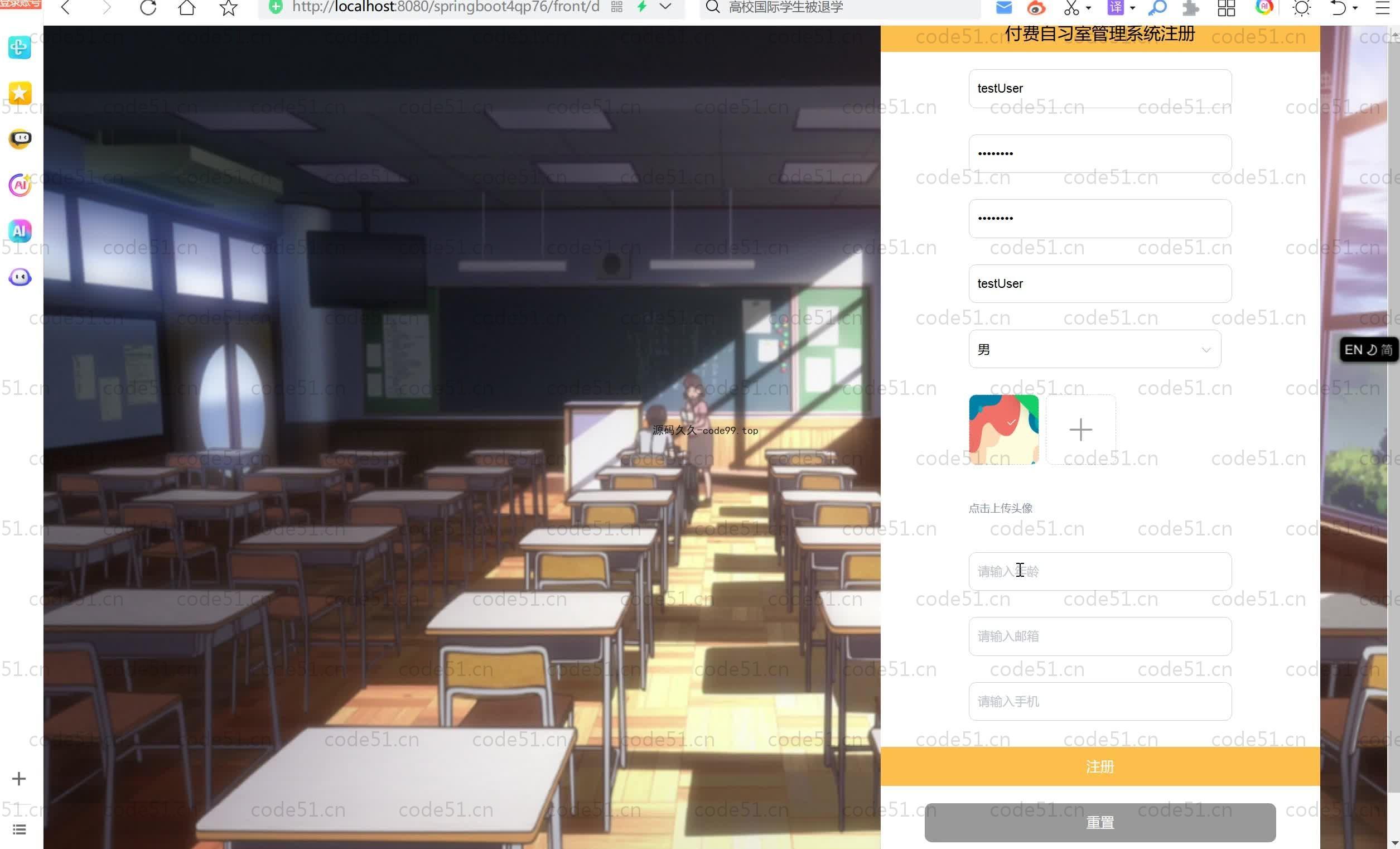Open the puzzle-piece extensions icon
Viewport: 1400px width, 849px height.
(x=1190, y=7)
